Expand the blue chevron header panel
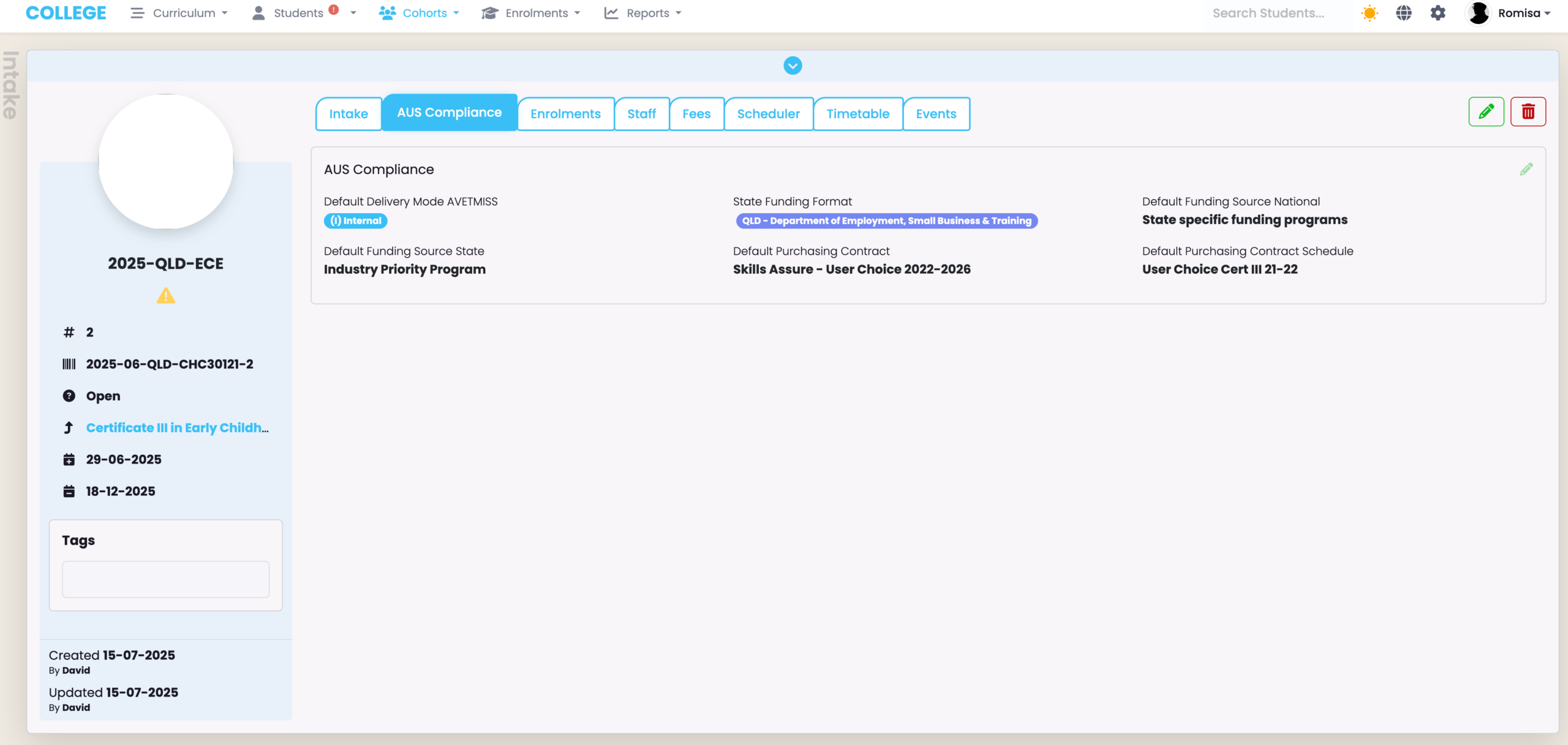The width and height of the screenshot is (1568, 745). coord(793,66)
